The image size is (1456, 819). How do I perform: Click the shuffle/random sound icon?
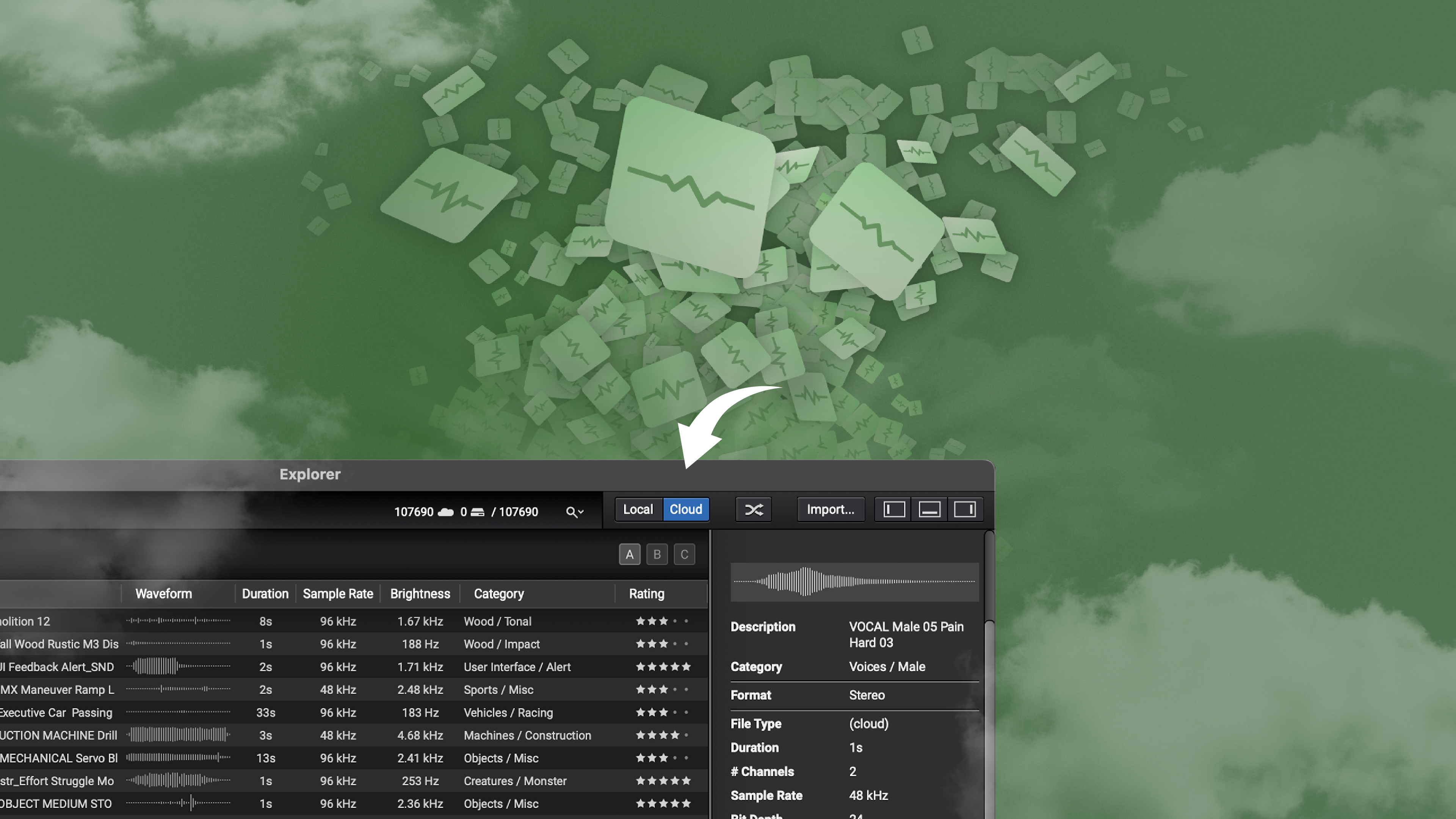pos(754,509)
